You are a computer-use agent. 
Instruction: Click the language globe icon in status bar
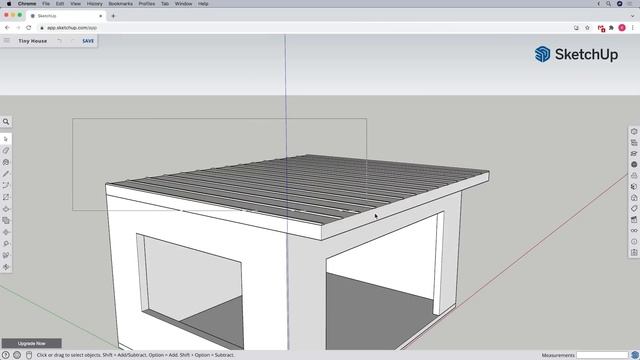[17, 355]
